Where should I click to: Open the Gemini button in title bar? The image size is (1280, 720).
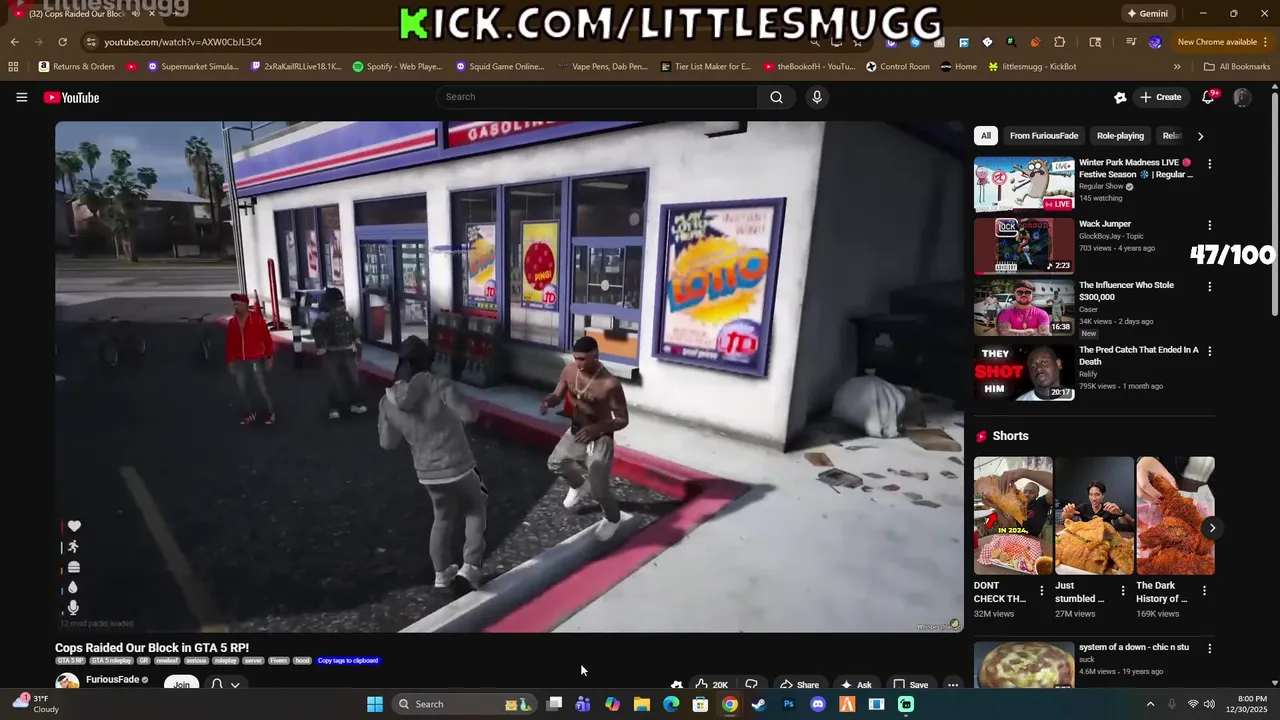point(1147,14)
